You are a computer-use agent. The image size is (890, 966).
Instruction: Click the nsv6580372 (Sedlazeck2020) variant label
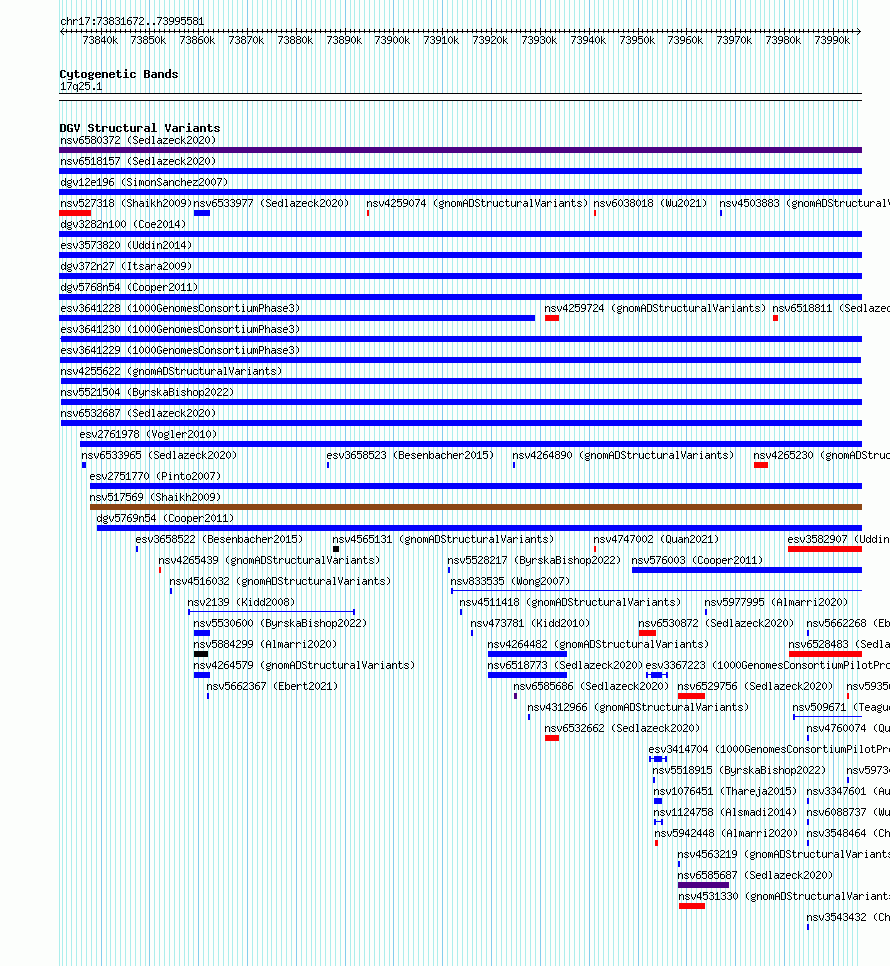tap(138, 140)
